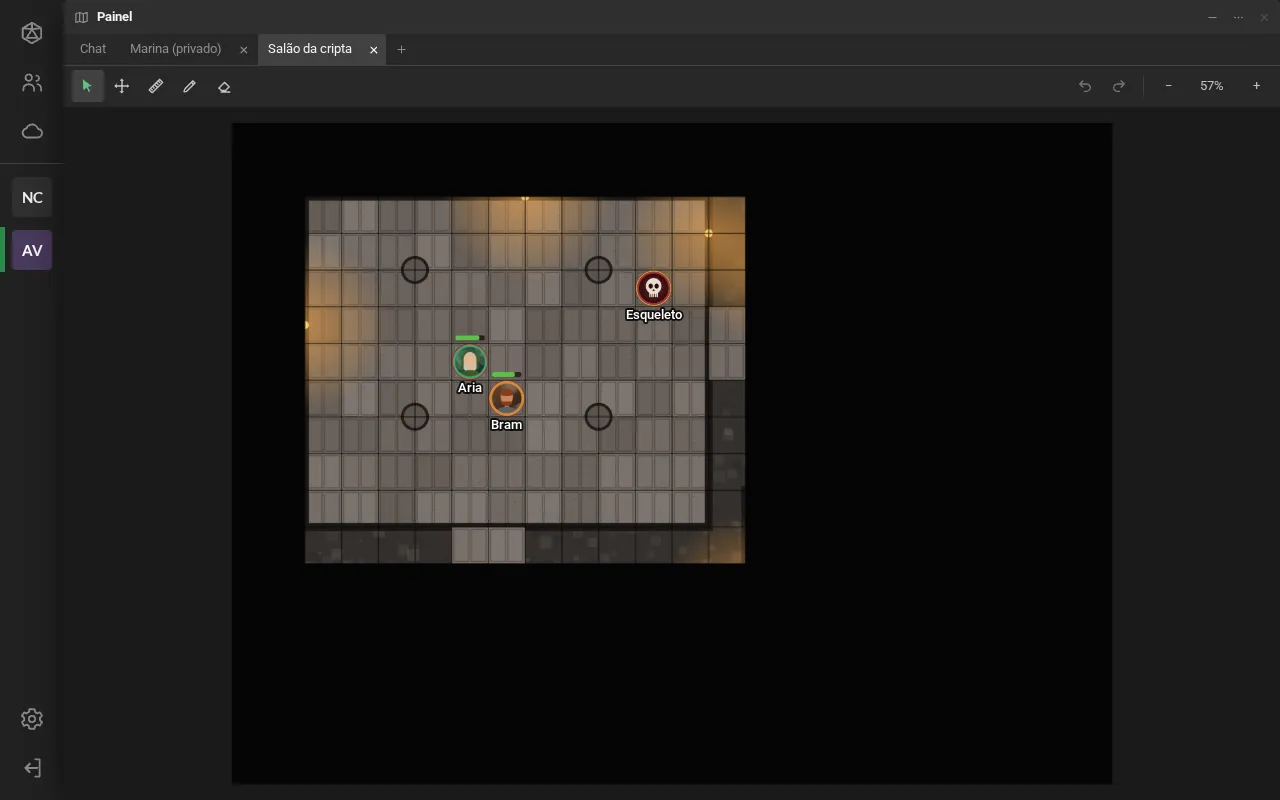The width and height of the screenshot is (1280, 800).
Task: Close the Salão da cripta tab
Action: (x=374, y=50)
